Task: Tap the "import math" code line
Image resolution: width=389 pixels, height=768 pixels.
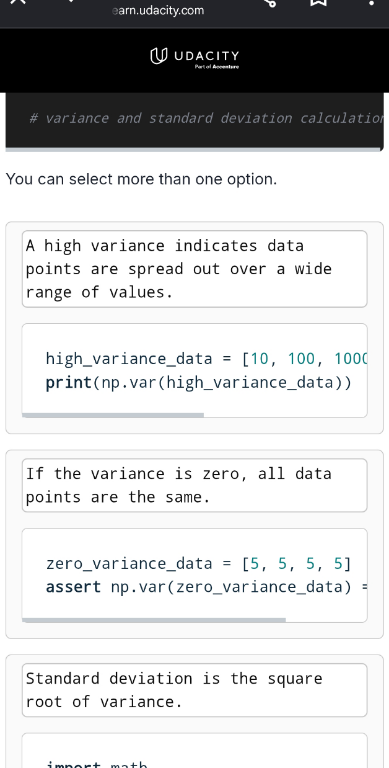Action: [97, 764]
